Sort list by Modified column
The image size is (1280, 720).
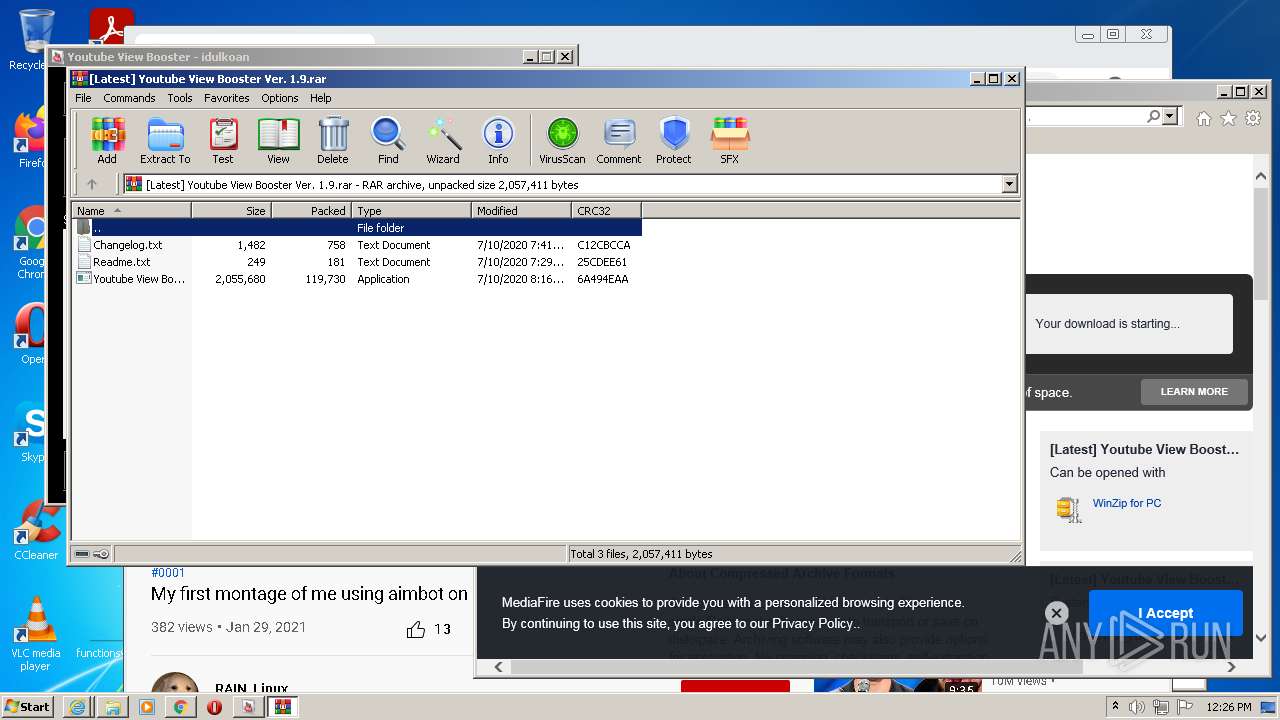[x=521, y=210]
